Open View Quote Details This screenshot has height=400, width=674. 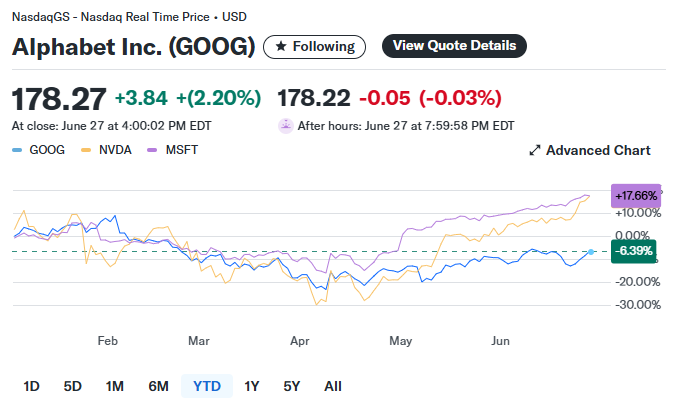(x=454, y=46)
